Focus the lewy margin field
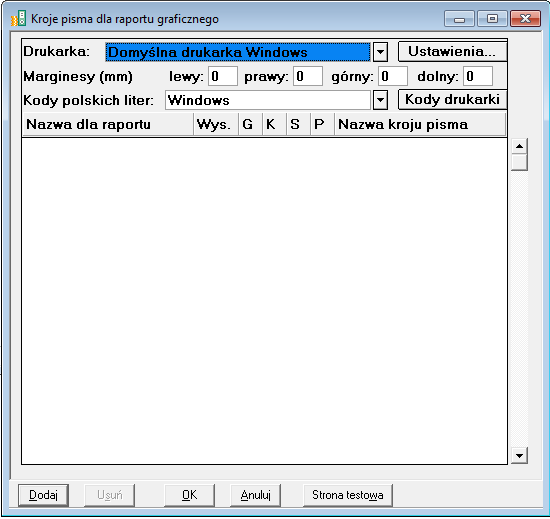 point(223,76)
